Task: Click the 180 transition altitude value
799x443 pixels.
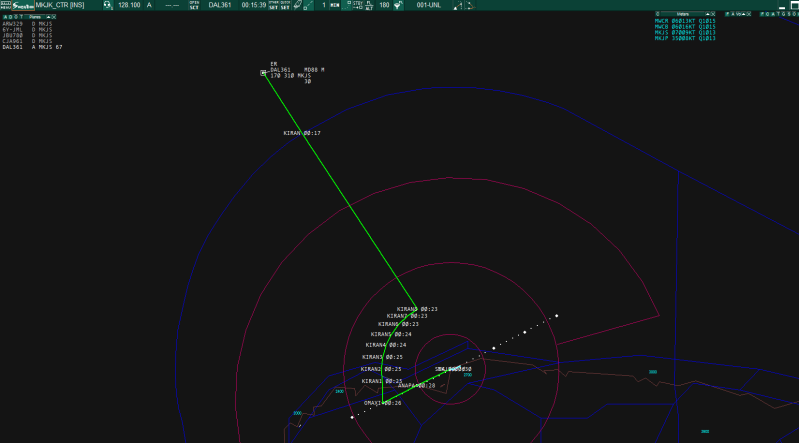Action: pos(384,5)
